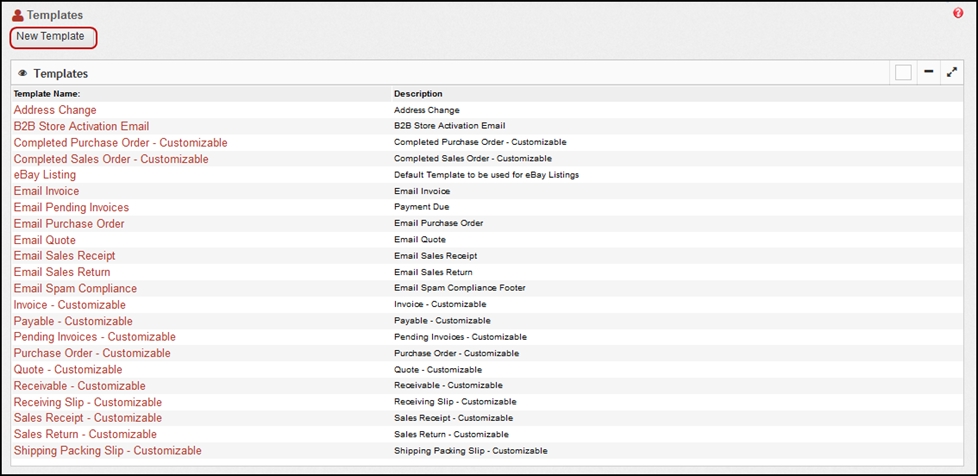Toggle the eye icon in the Templates panel header
The image size is (978, 476).
[23, 74]
